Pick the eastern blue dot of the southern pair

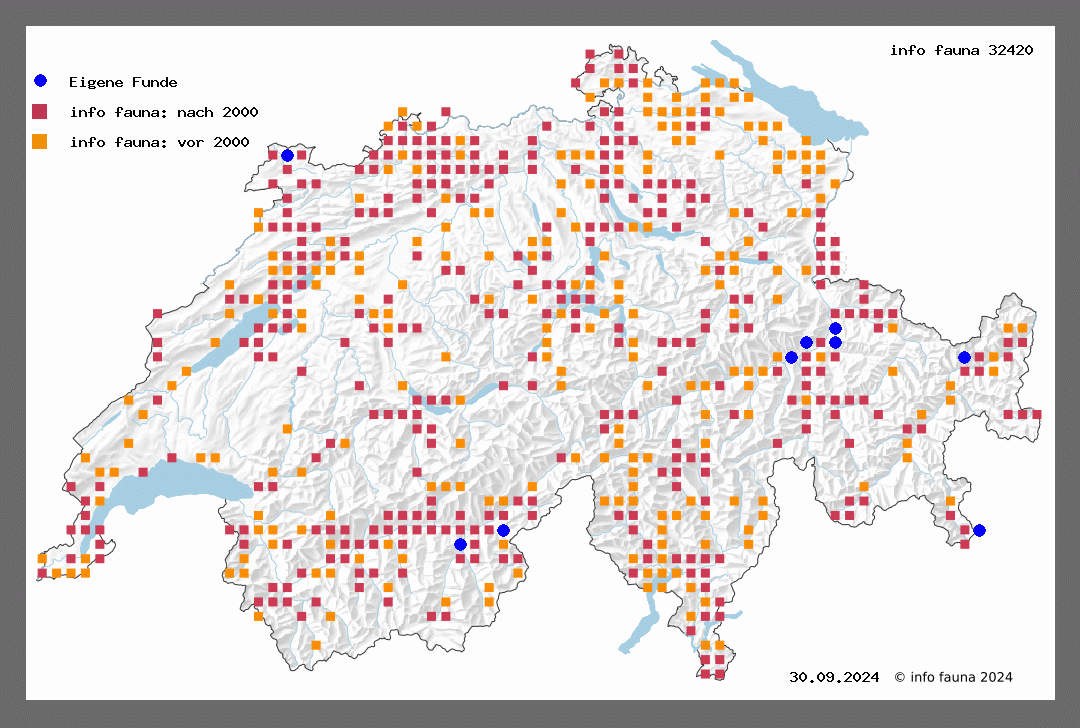[503, 530]
